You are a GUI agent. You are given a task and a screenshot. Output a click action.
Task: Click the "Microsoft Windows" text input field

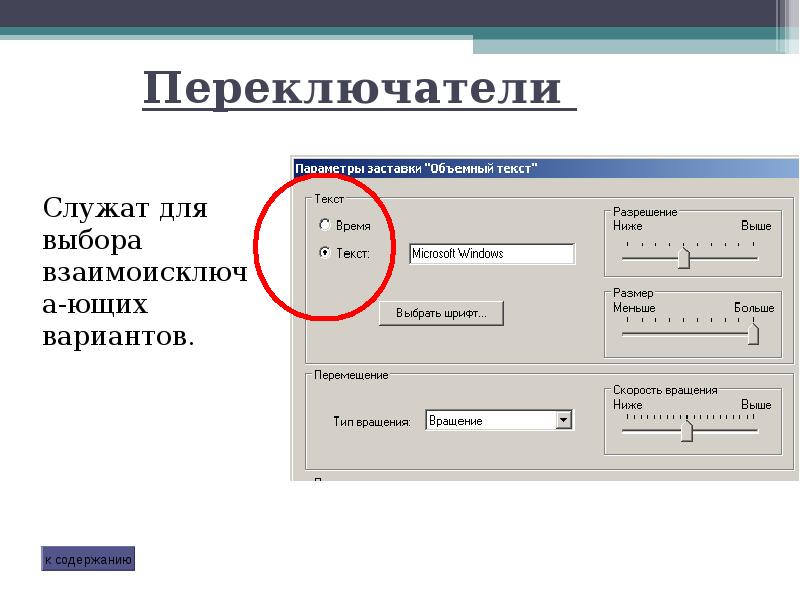tap(491, 254)
